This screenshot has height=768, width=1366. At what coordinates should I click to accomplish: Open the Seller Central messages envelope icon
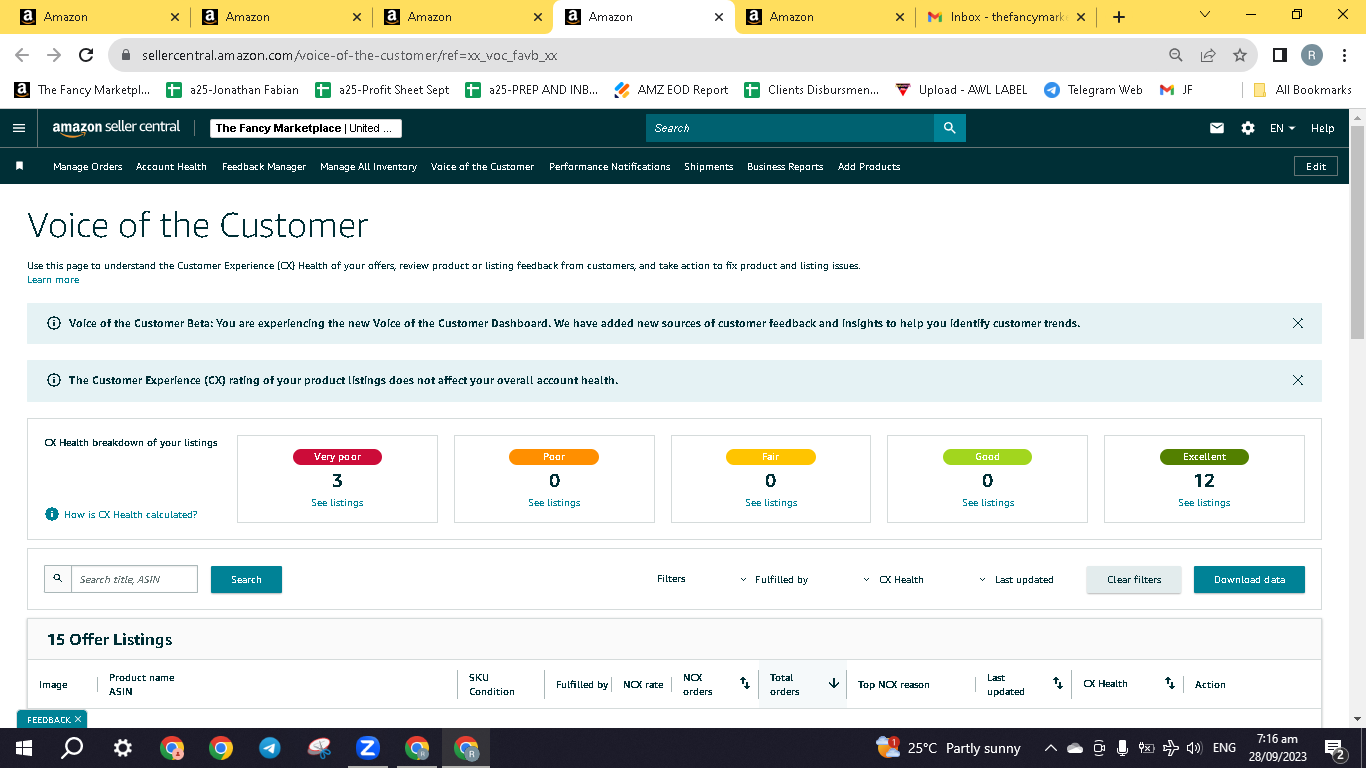pos(1217,128)
